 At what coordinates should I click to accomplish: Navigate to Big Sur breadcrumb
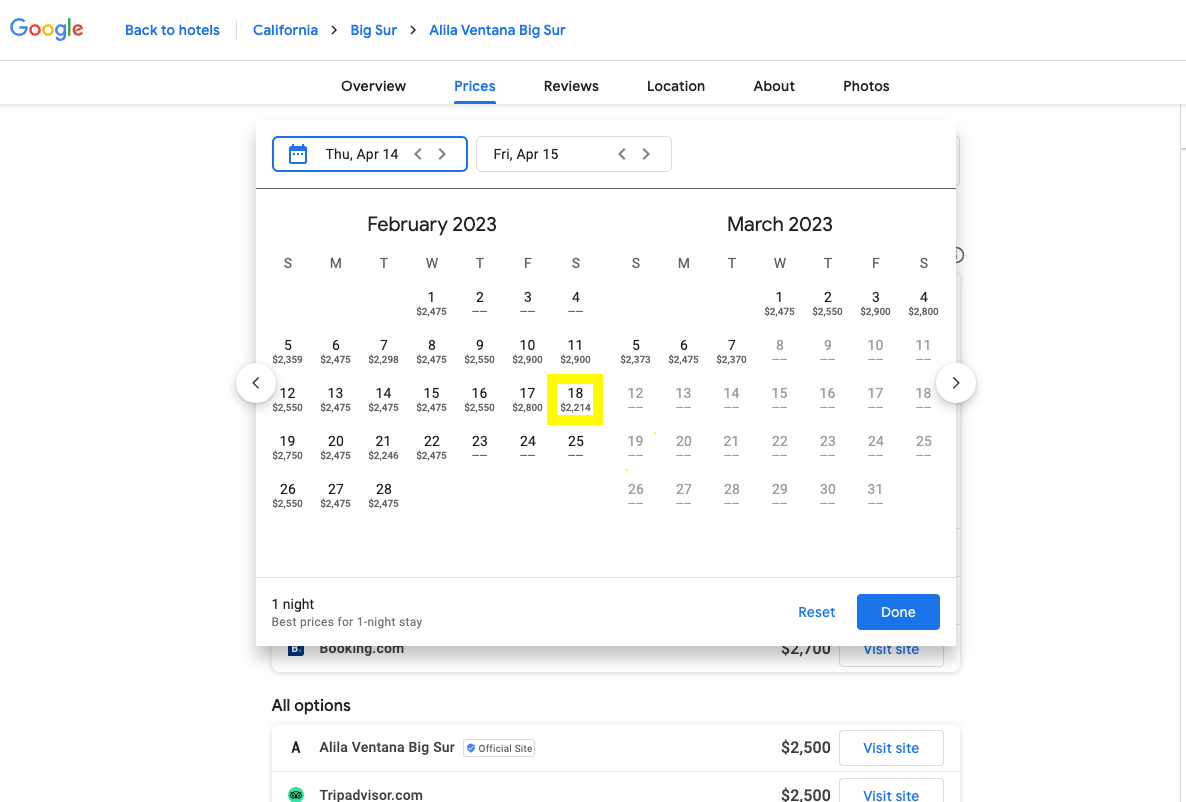tap(374, 30)
